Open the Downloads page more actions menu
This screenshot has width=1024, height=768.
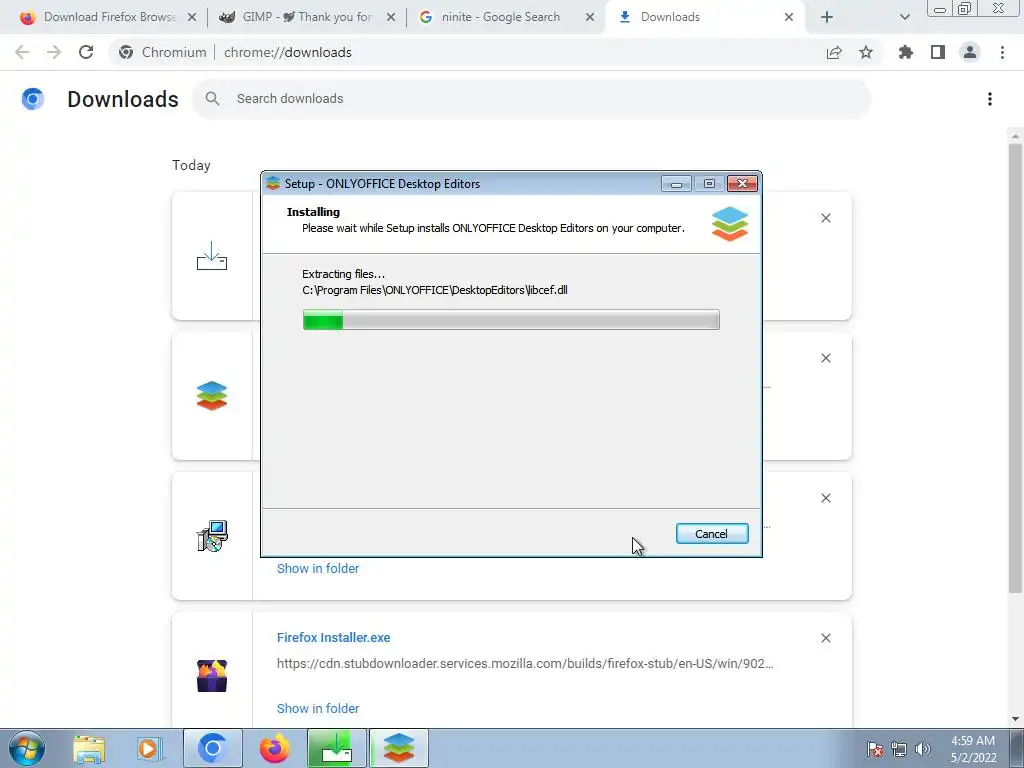point(990,99)
